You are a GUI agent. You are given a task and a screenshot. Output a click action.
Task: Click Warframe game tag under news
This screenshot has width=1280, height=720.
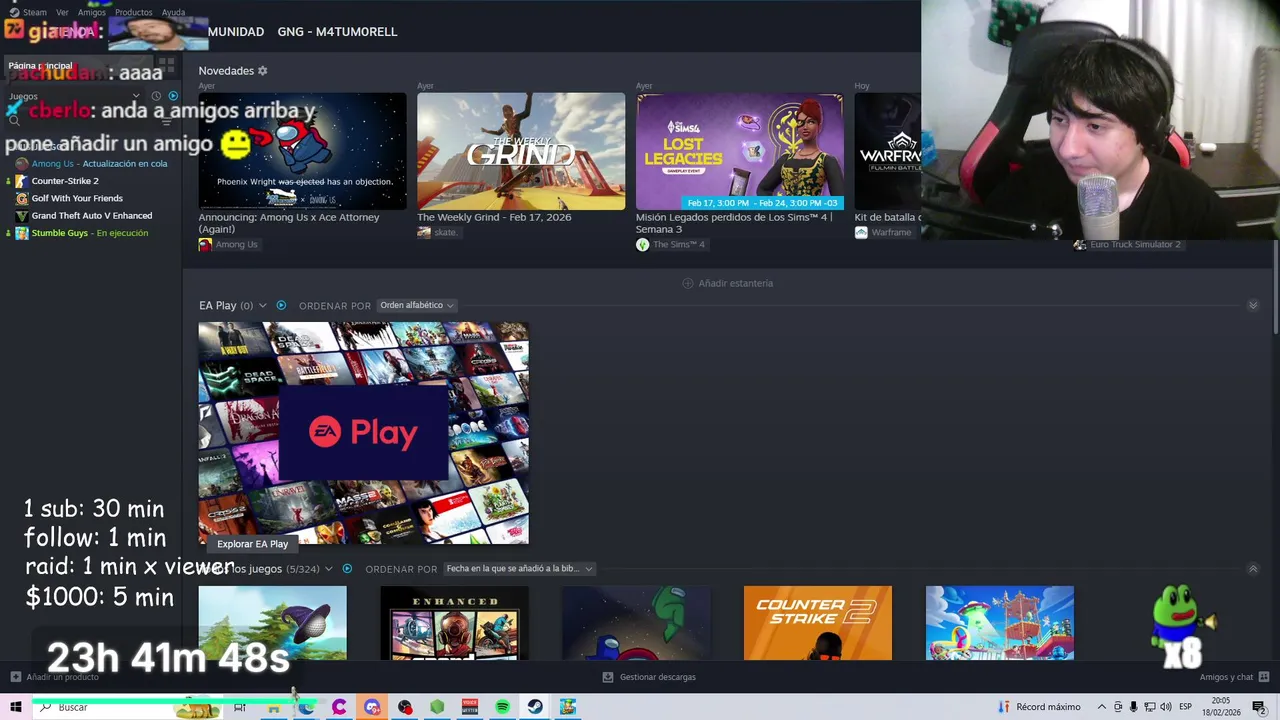[883, 232]
